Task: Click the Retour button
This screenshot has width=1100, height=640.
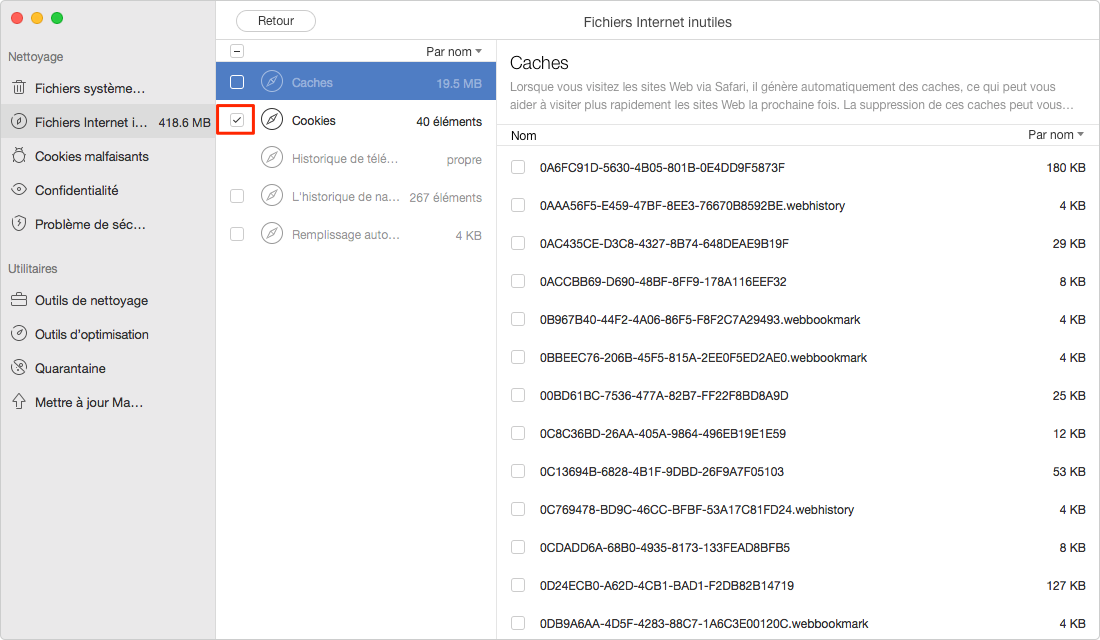Action: 276,21
